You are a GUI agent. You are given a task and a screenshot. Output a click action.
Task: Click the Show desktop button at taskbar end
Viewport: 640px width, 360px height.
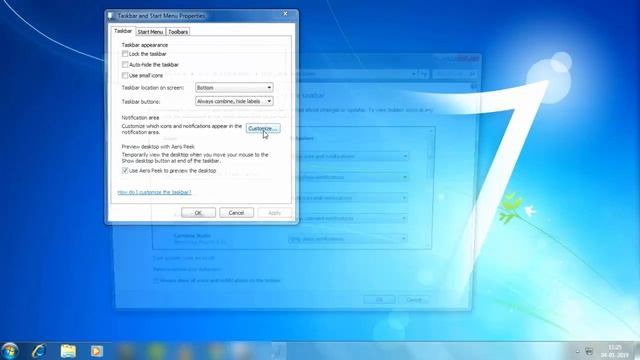(x=636, y=351)
